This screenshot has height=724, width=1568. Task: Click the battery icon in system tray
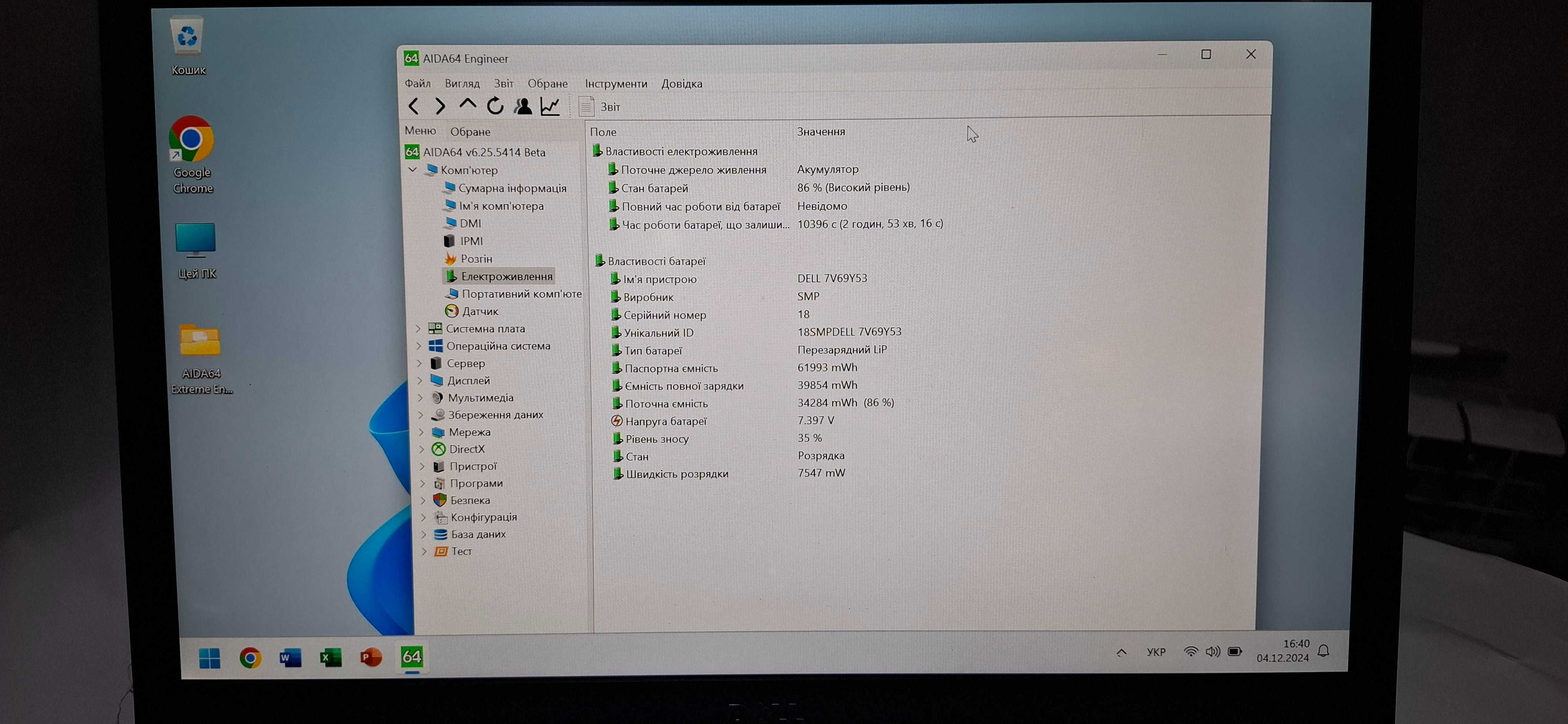click(x=1234, y=652)
